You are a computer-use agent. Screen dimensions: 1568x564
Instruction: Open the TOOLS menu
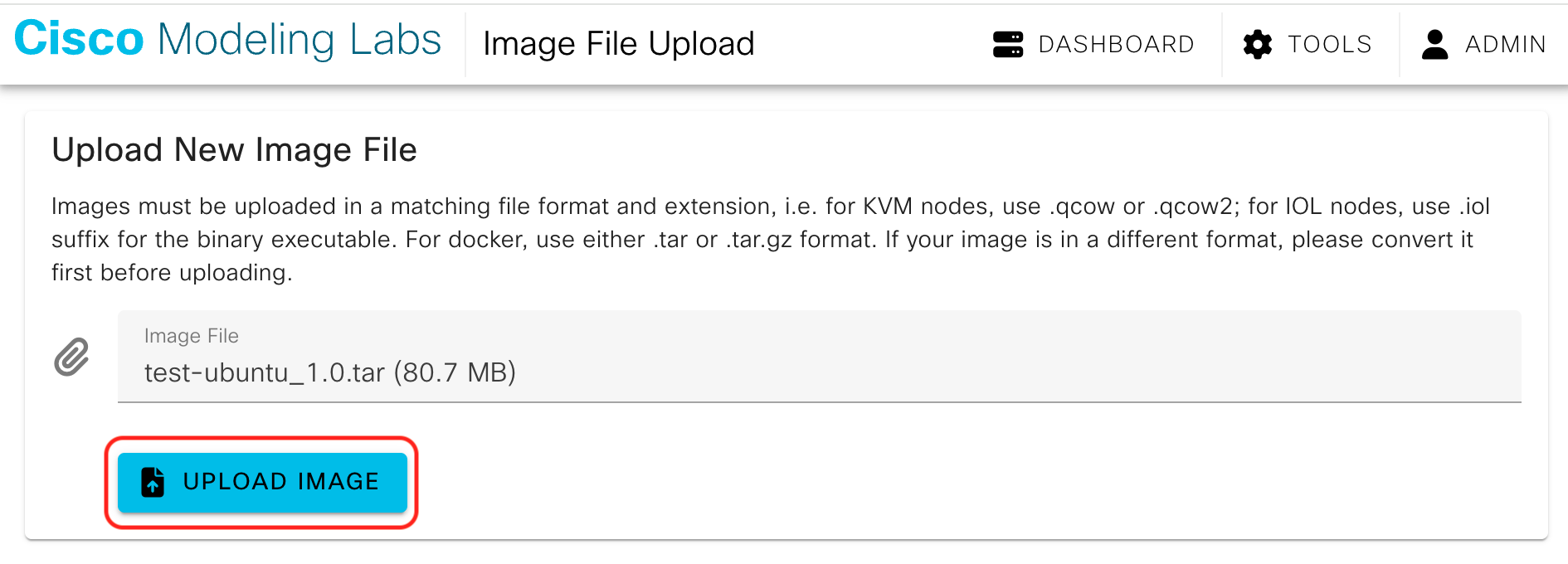point(1328,44)
